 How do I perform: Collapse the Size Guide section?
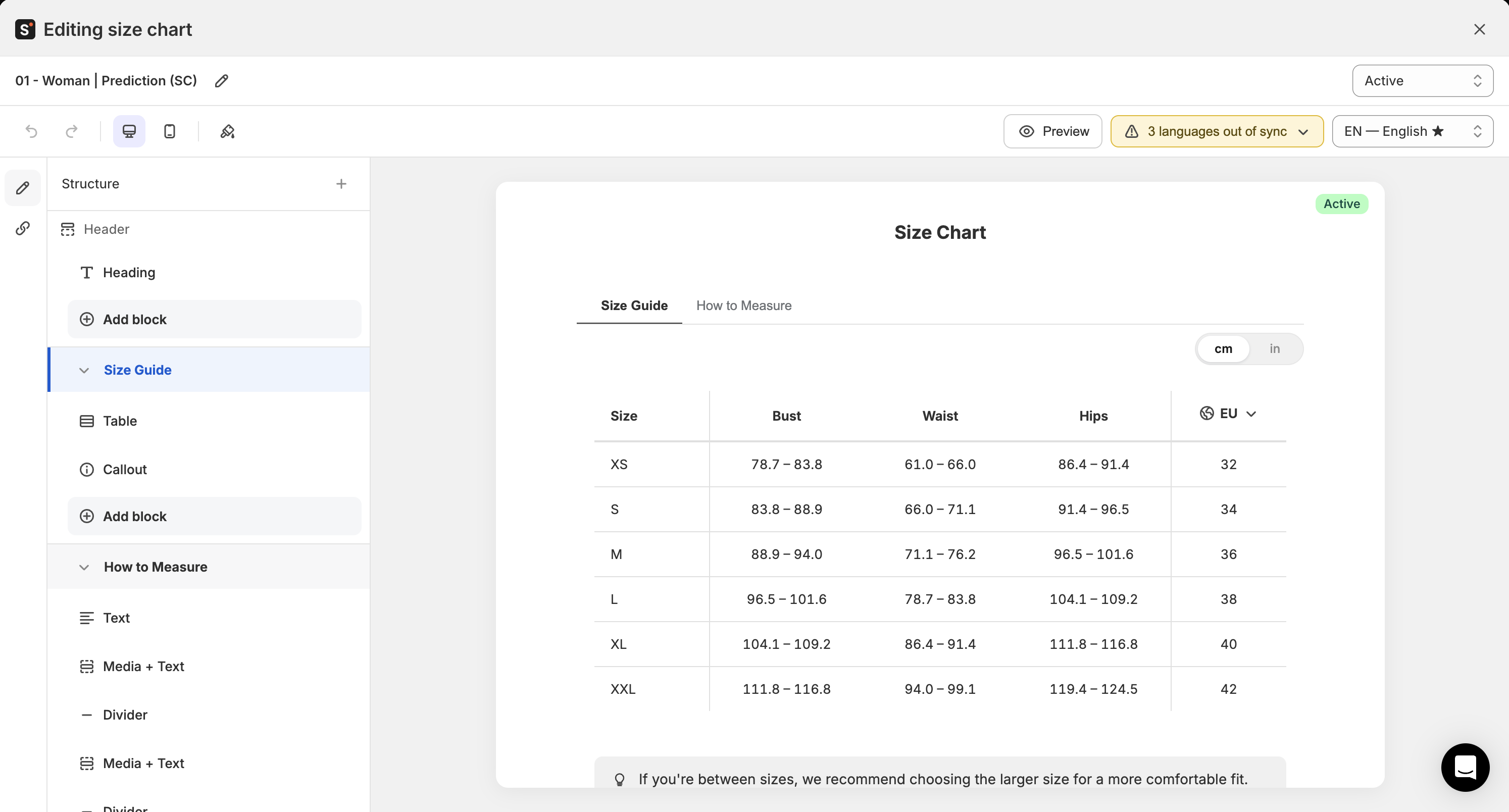coord(84,370)
